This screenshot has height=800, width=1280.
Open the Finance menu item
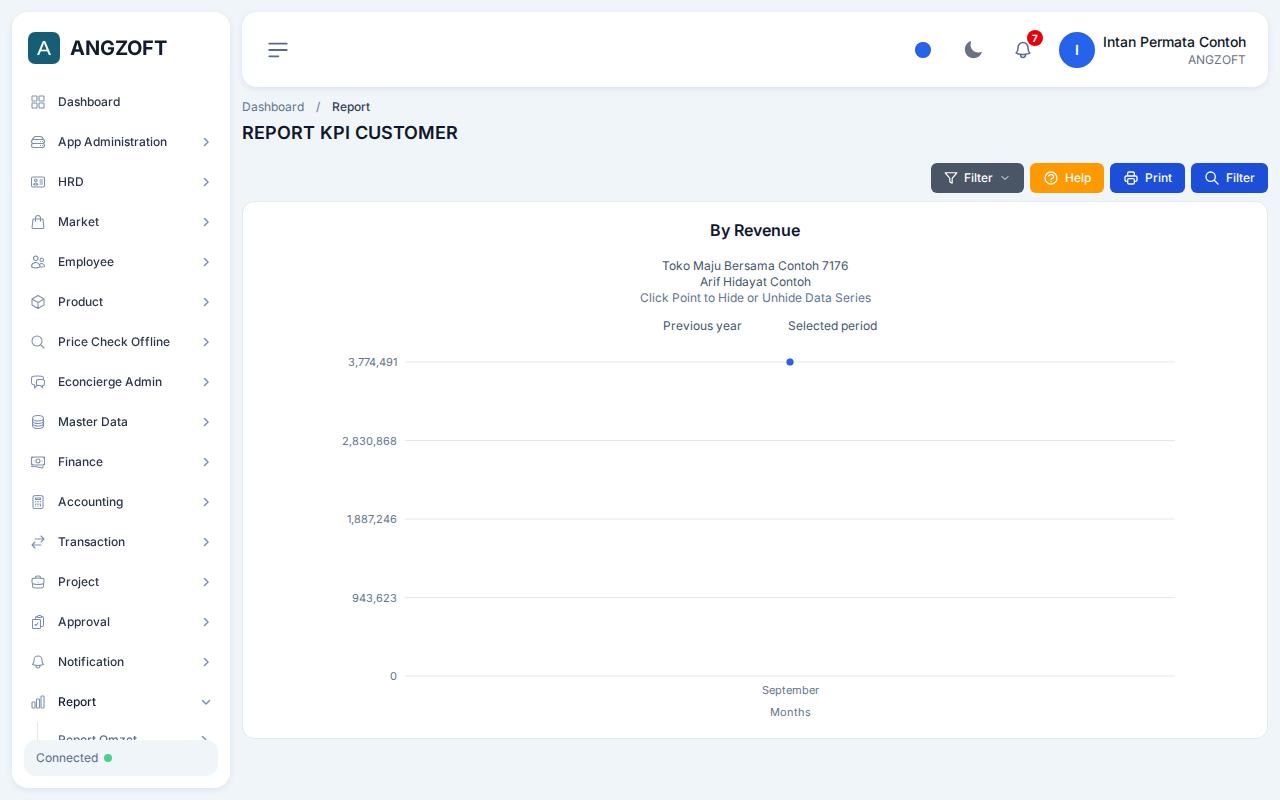pyautogui.click(x=121, y=462)
